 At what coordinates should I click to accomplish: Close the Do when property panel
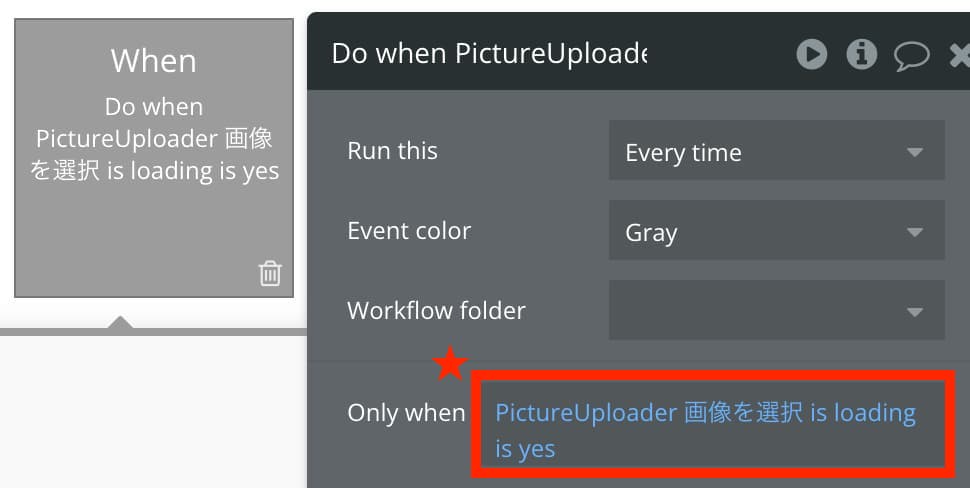pos(960,56)
